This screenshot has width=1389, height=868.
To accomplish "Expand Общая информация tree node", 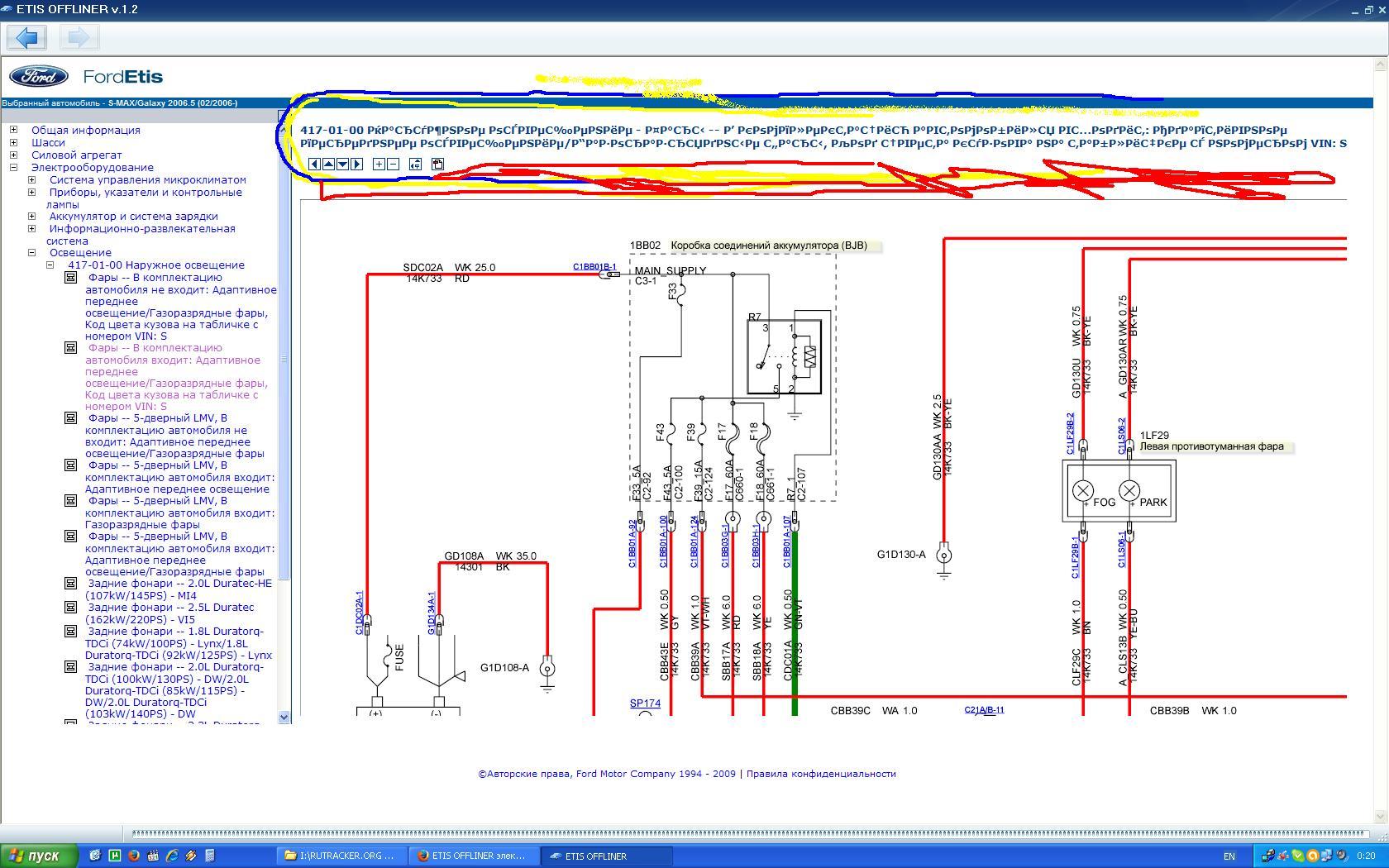I will [13, 130].
